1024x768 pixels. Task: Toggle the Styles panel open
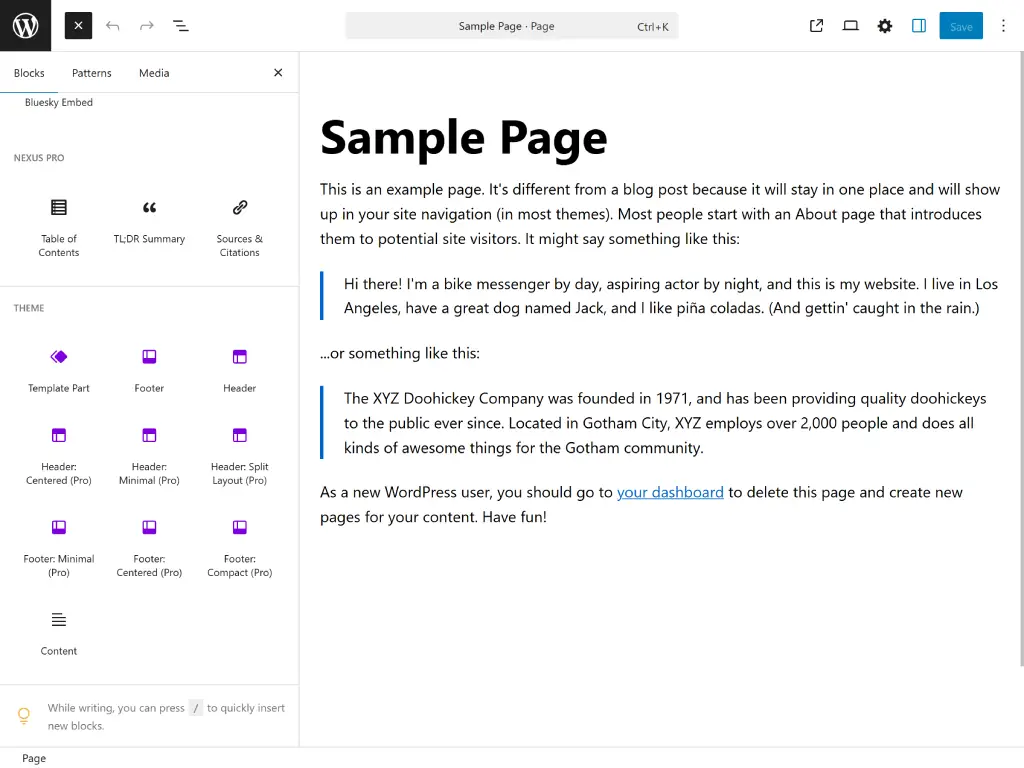pos(919,26)
